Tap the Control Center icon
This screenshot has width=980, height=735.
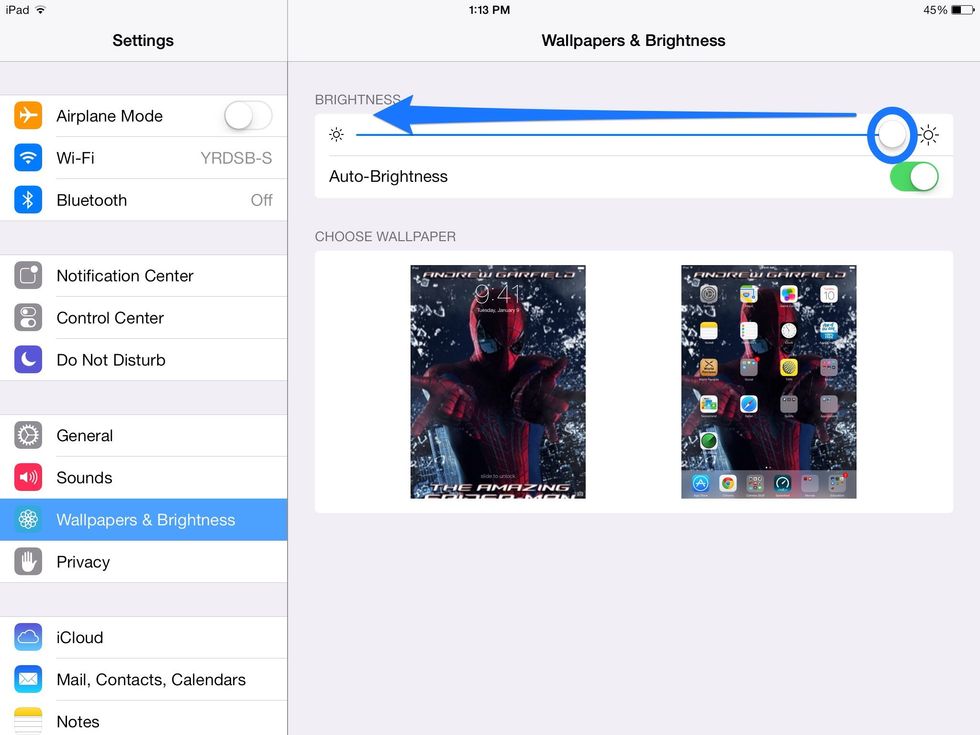[x=28, y=318]
